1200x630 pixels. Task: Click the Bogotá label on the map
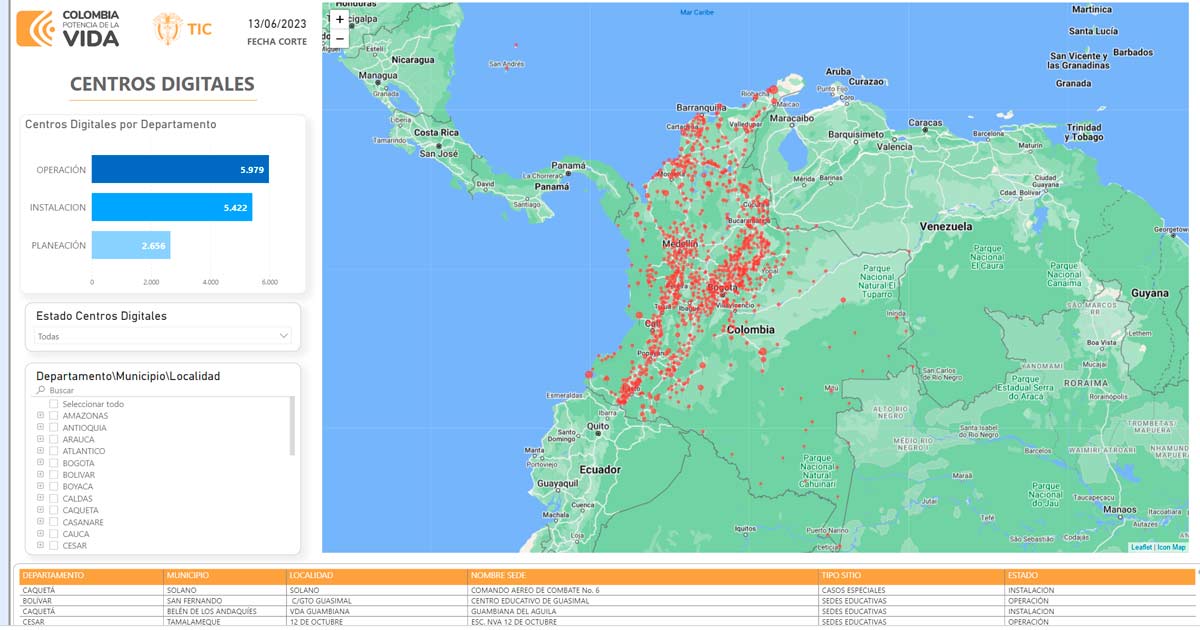click(x=723, y=287)
